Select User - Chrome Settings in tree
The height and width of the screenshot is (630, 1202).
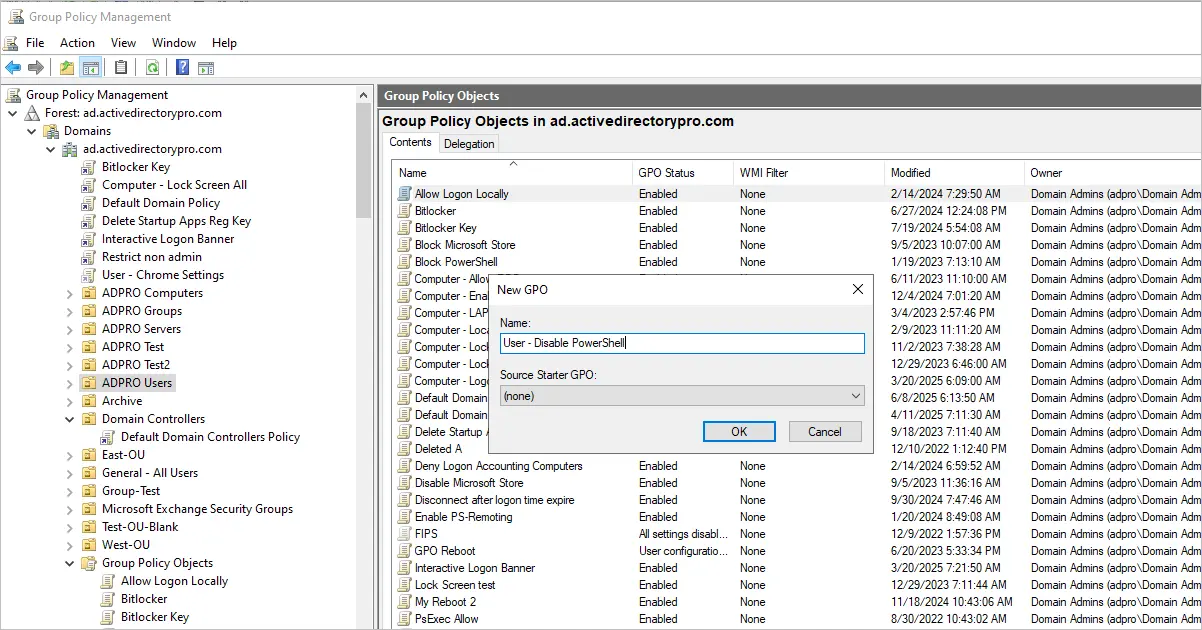163,275
